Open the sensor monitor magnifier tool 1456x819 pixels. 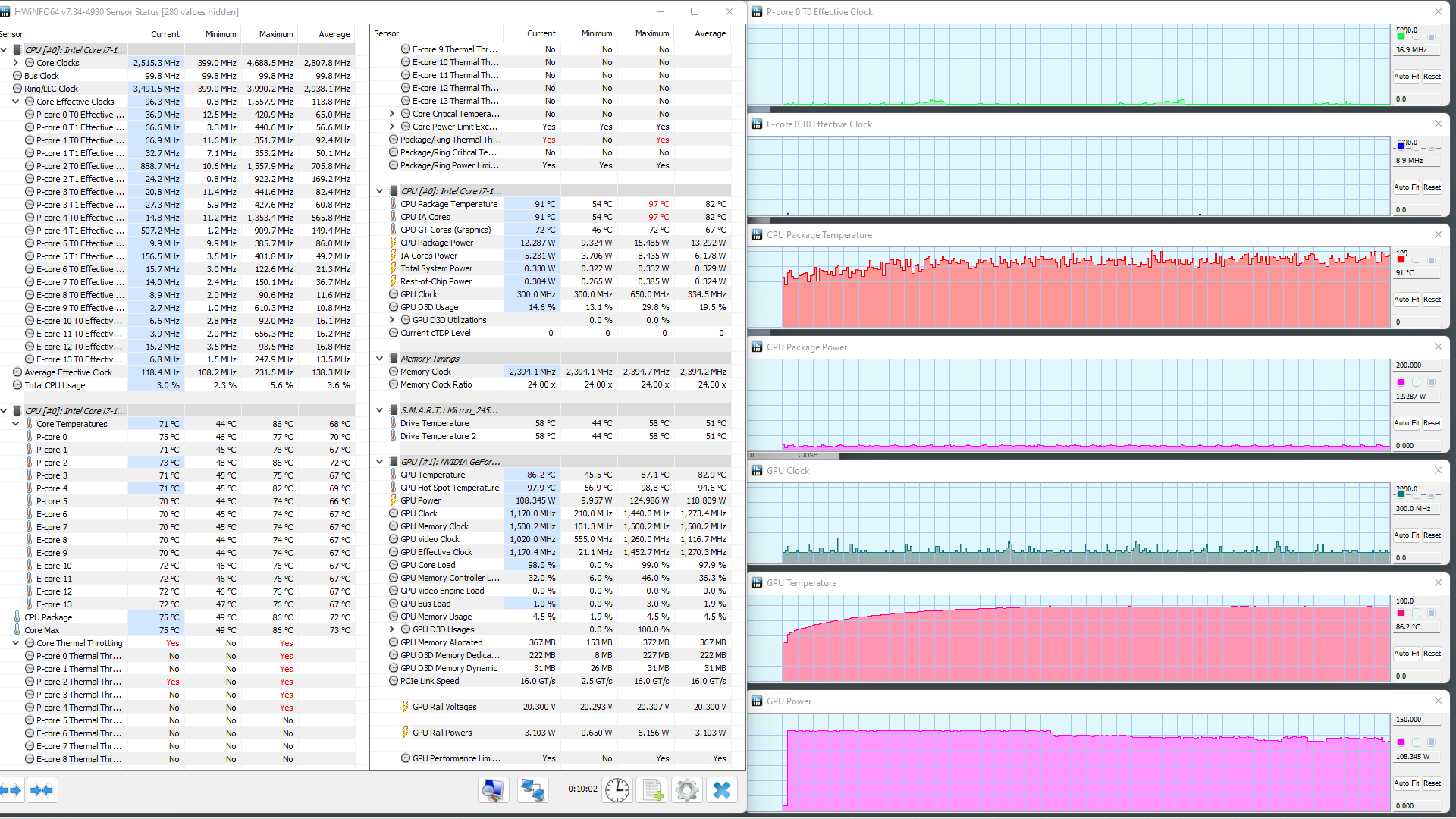tap(493, 790)
